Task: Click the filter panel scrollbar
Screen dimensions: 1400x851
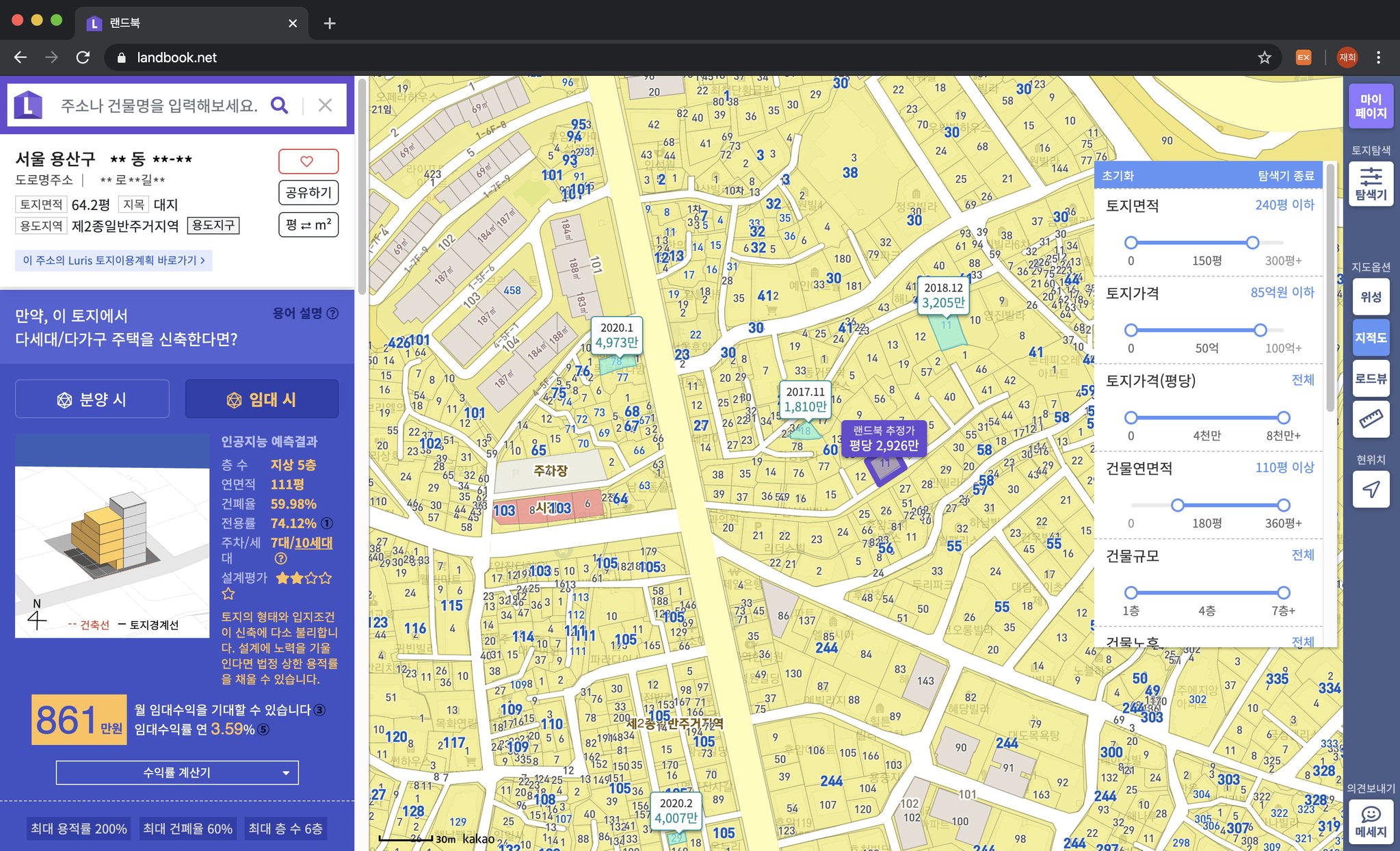Action: [1330, 287]
